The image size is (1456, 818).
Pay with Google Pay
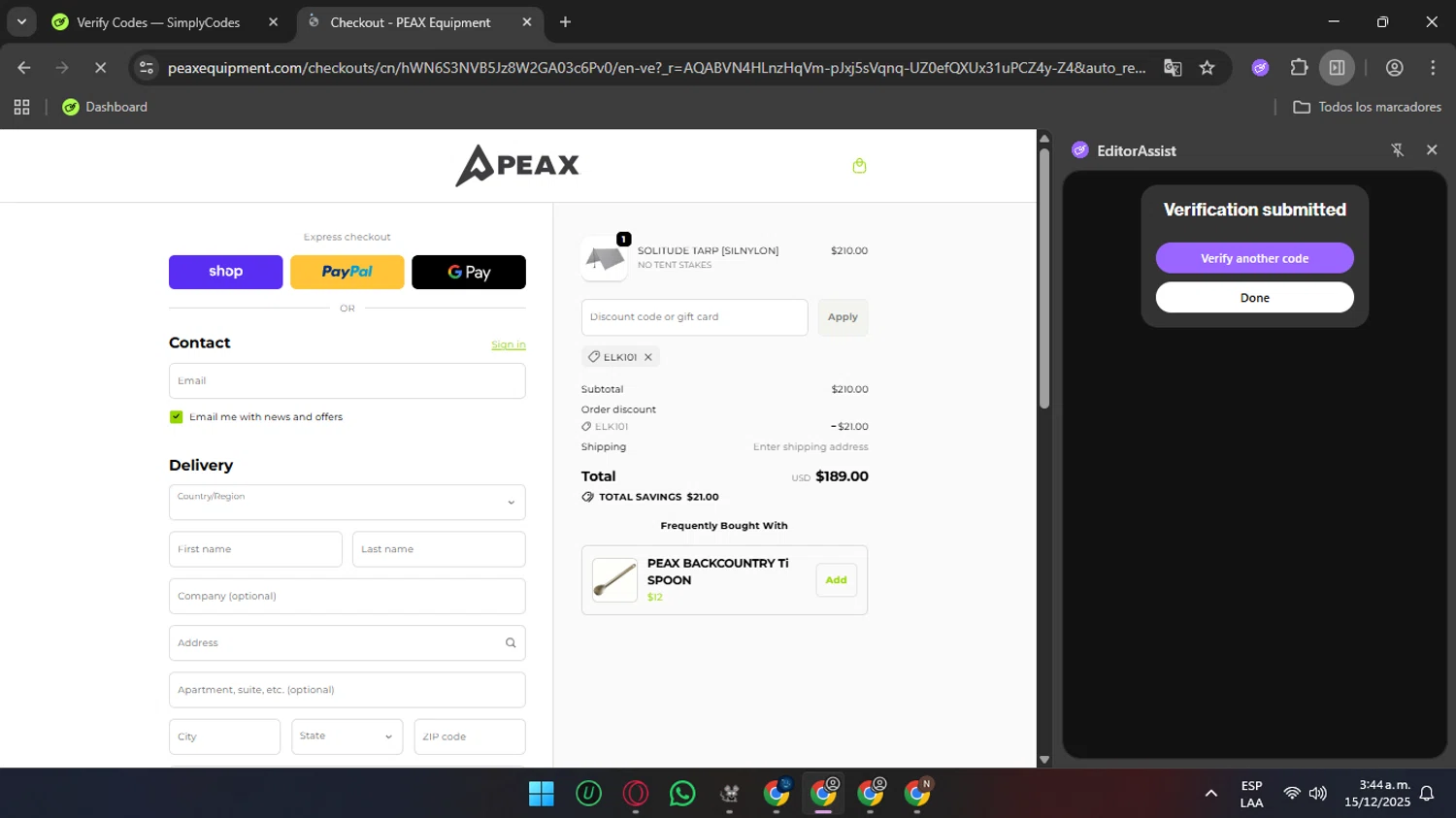[x=469, y=272]
